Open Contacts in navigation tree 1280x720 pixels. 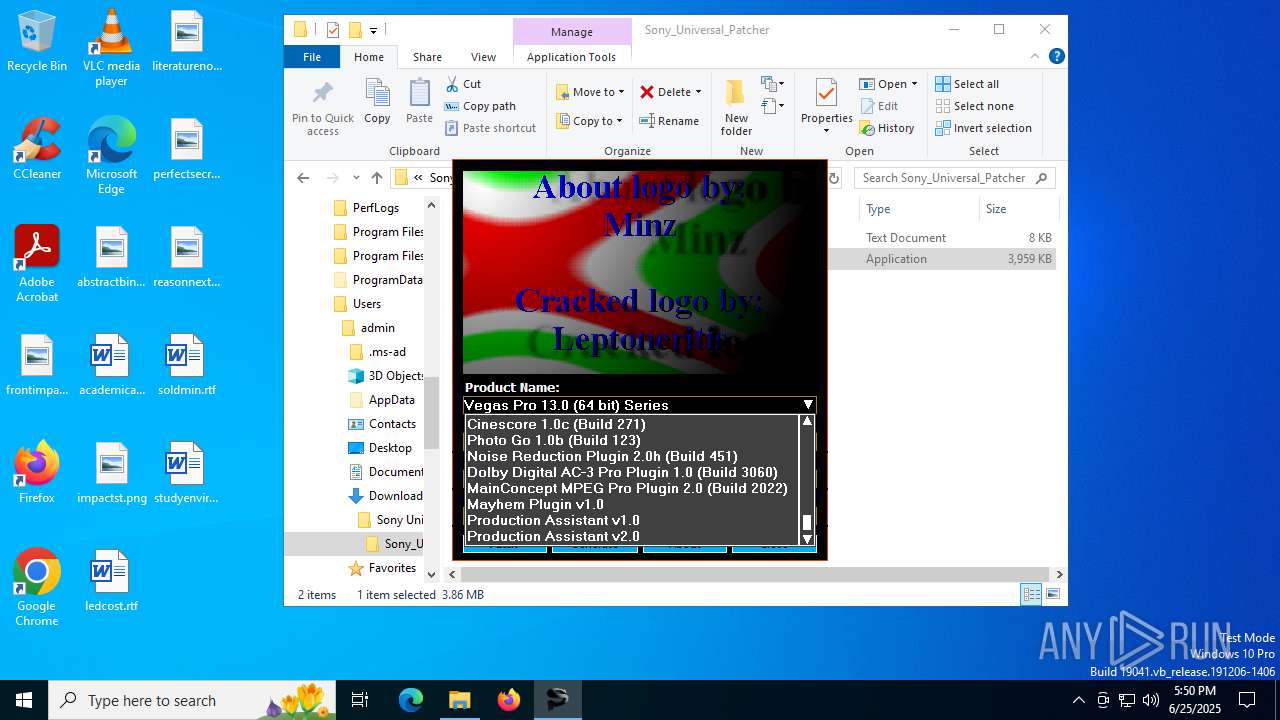coord(392,424)
